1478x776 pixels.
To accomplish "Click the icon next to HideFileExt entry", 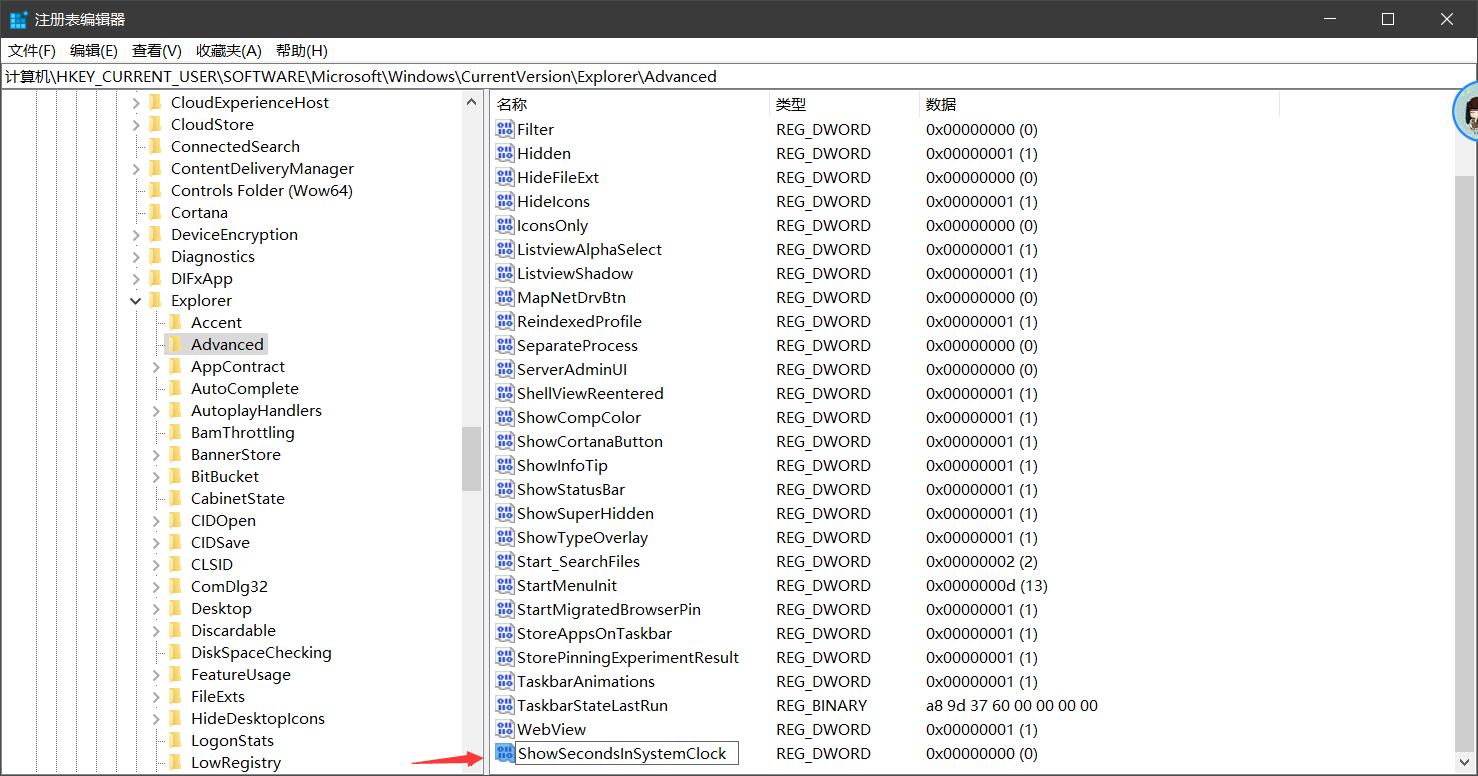I will click(505, 178).
